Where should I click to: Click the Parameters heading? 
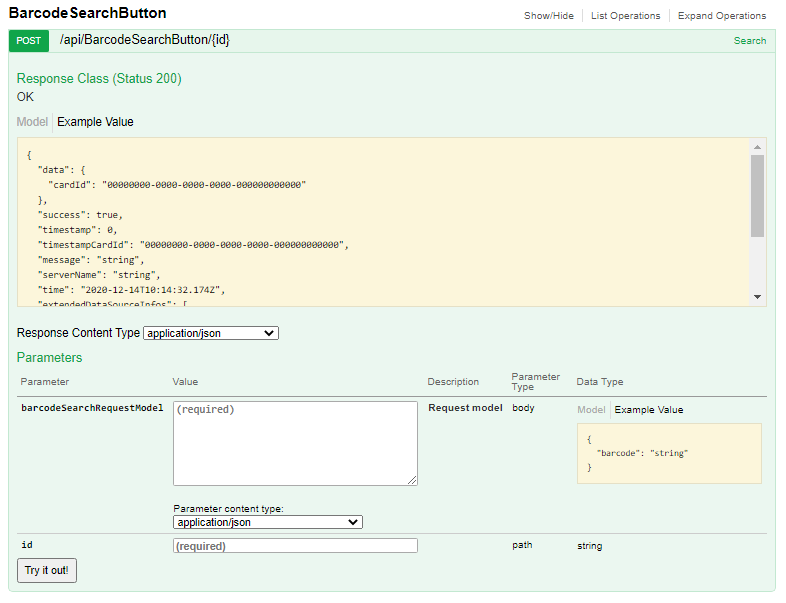coord(49,357)
